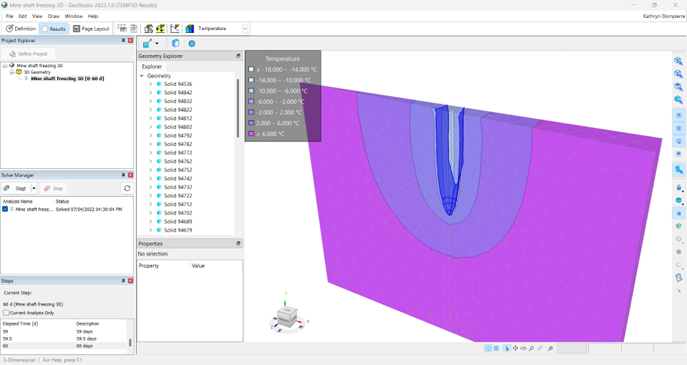Click the ≥ 6.000 °C legend color swatch
This screenshot has width=687, height=365.
(x=251, y=134)
